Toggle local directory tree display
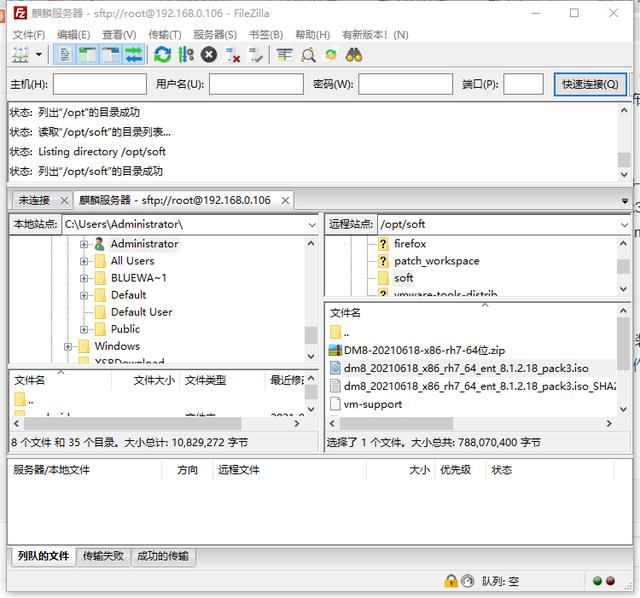 tap(87, 55)
